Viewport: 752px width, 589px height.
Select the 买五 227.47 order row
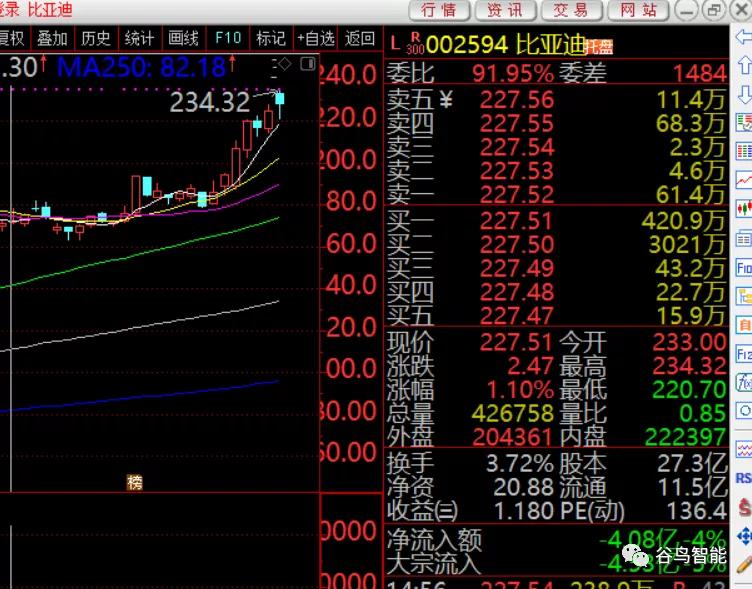tap(556, 315)
